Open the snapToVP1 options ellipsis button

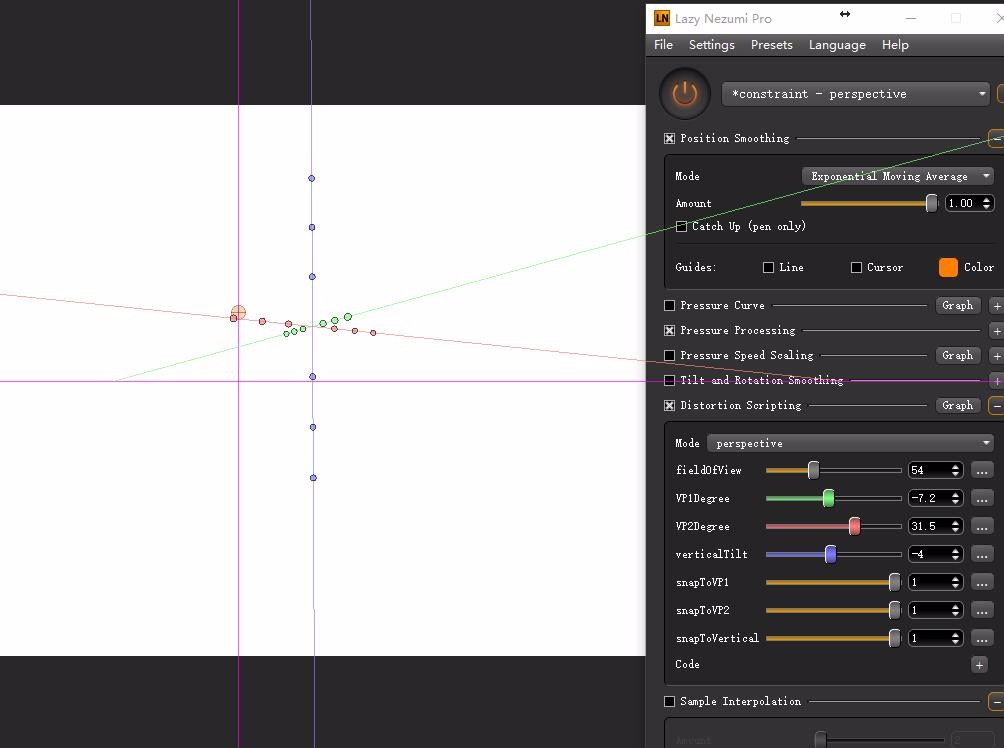pyautogui.click(x=982, y=582)
